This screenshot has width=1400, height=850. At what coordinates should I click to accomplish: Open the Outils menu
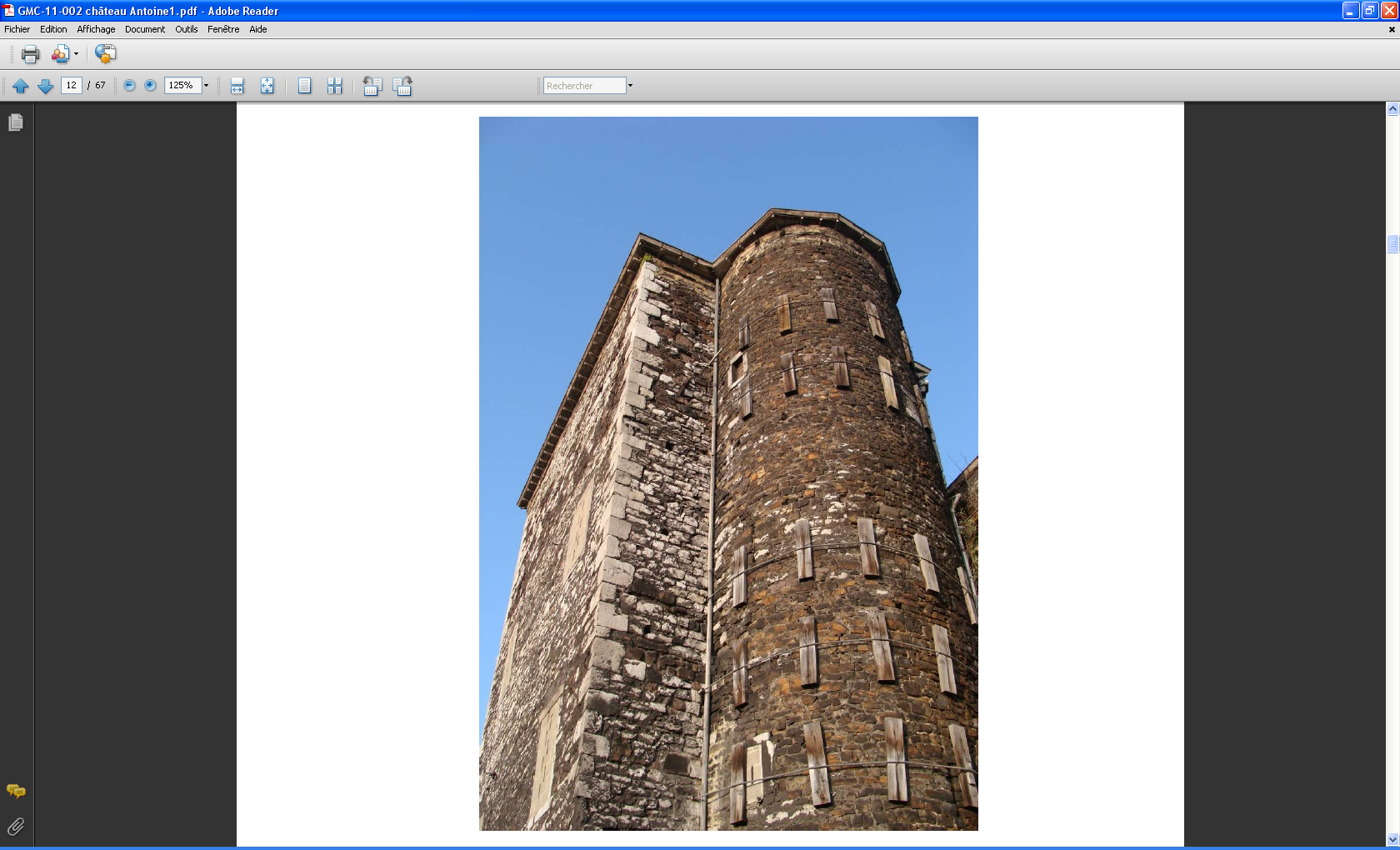click(187, 29)
